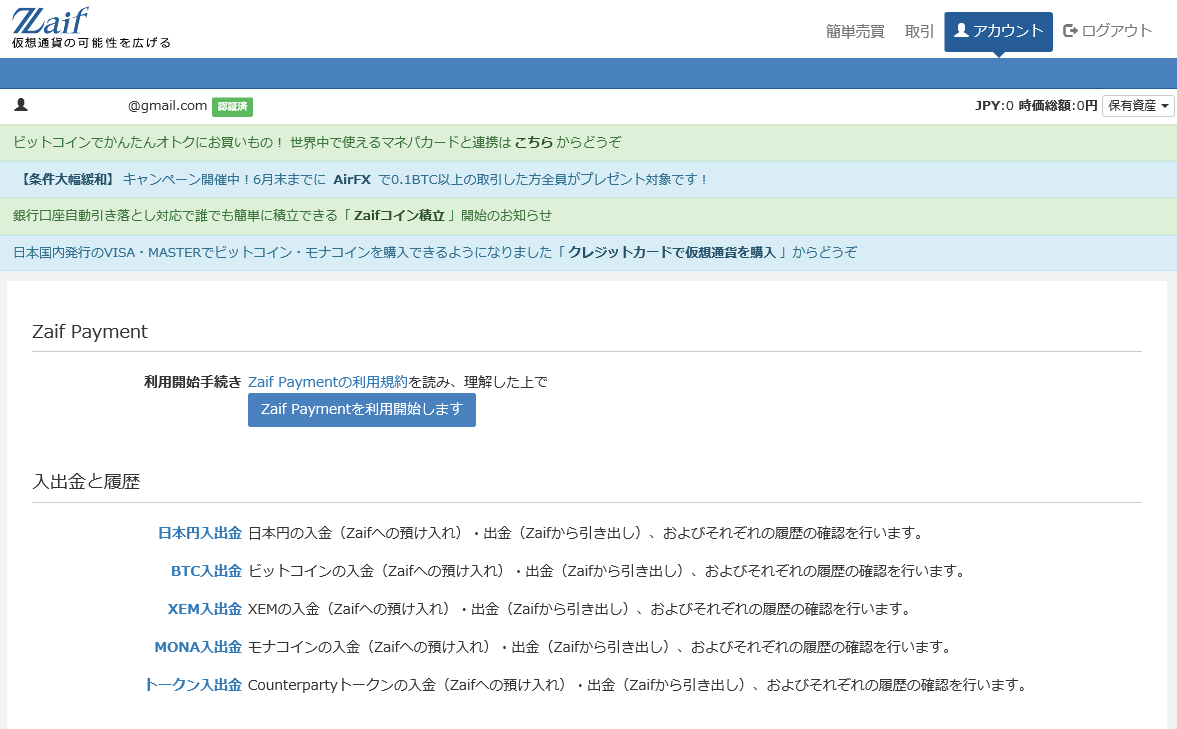This screenshot has width=1177, height=729.
Task: Open the Zaif Paymentの利用規約 link
Action: tap(327, 382)
